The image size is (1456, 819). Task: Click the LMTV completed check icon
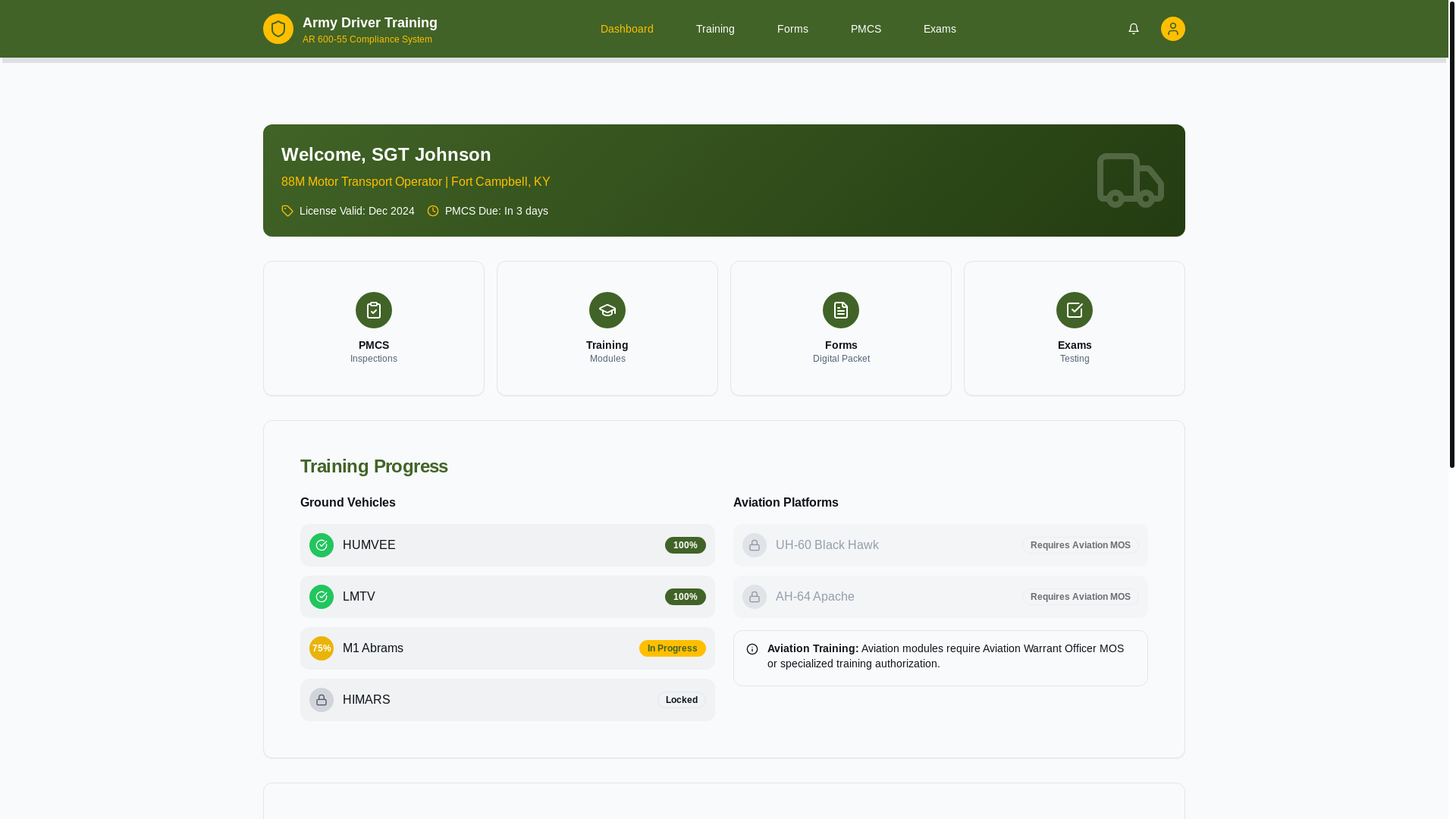coord(322,597)
